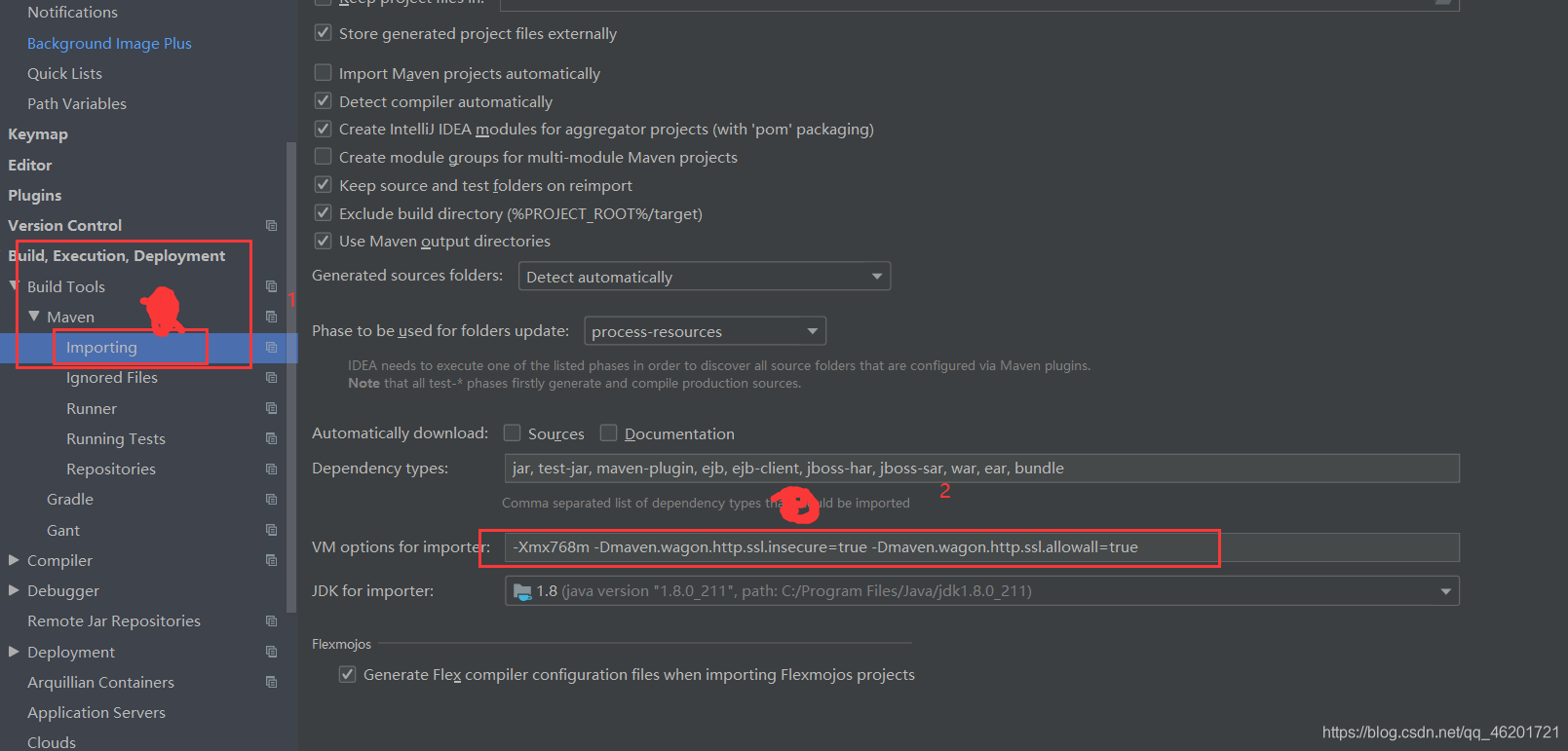Select Repositories under Maven

pos(111,469)
